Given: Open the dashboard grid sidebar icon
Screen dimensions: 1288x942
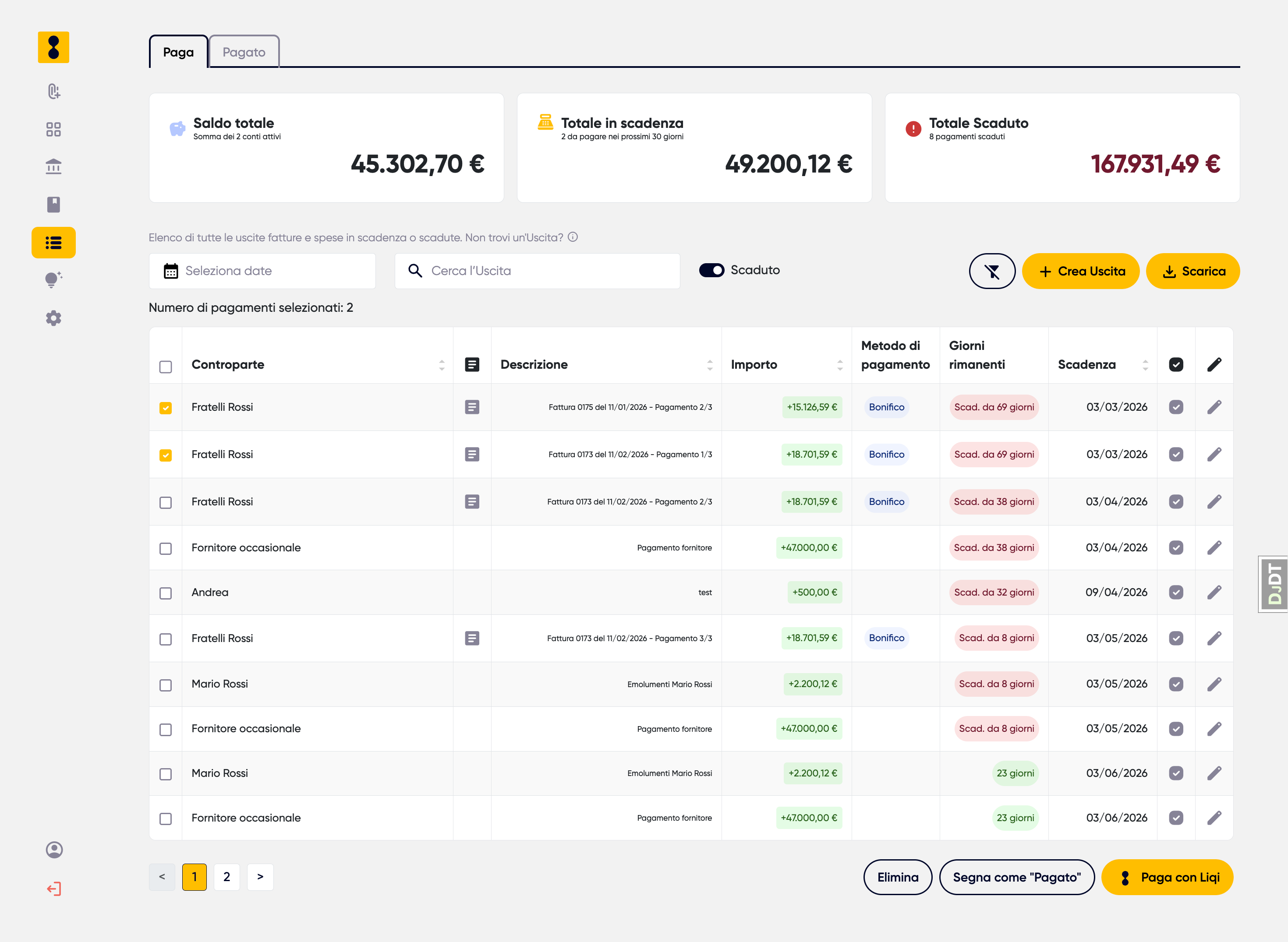Looking at the screenshot, I should coord(53,130).
